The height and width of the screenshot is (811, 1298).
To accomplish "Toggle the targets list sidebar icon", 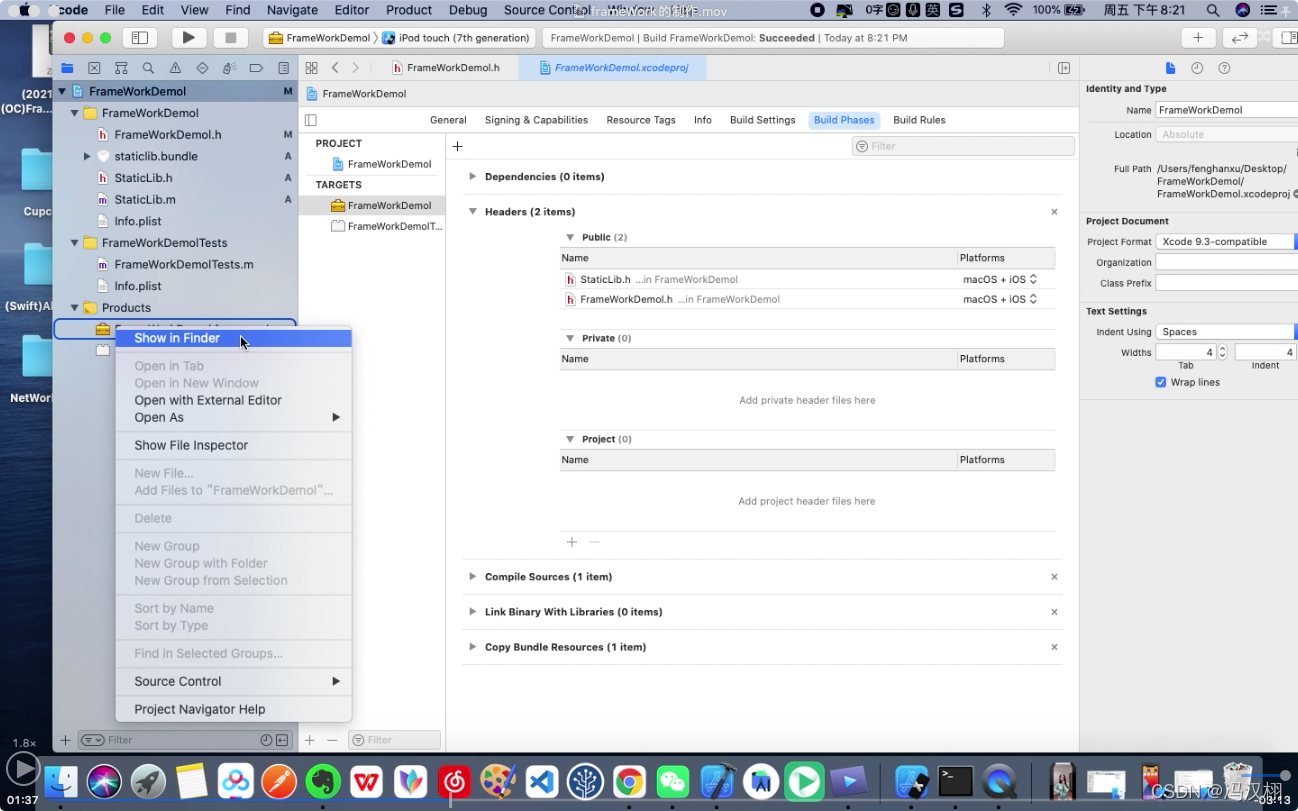I will 311,120.
